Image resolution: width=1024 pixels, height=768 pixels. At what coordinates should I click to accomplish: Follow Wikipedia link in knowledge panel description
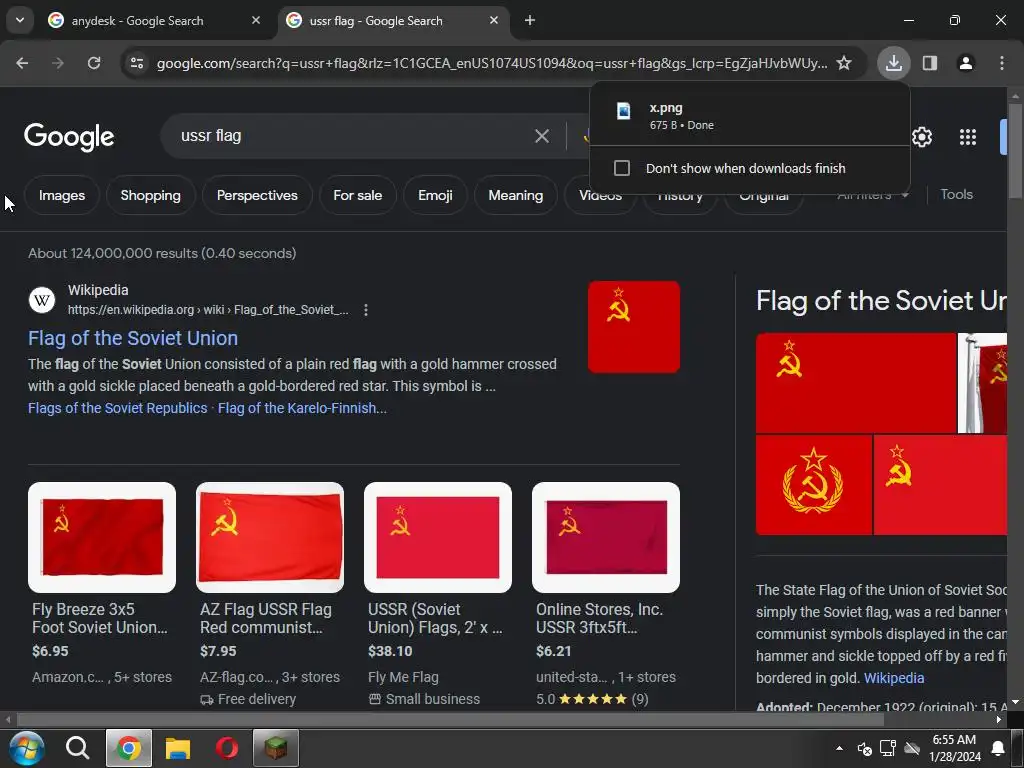point(893,678)
